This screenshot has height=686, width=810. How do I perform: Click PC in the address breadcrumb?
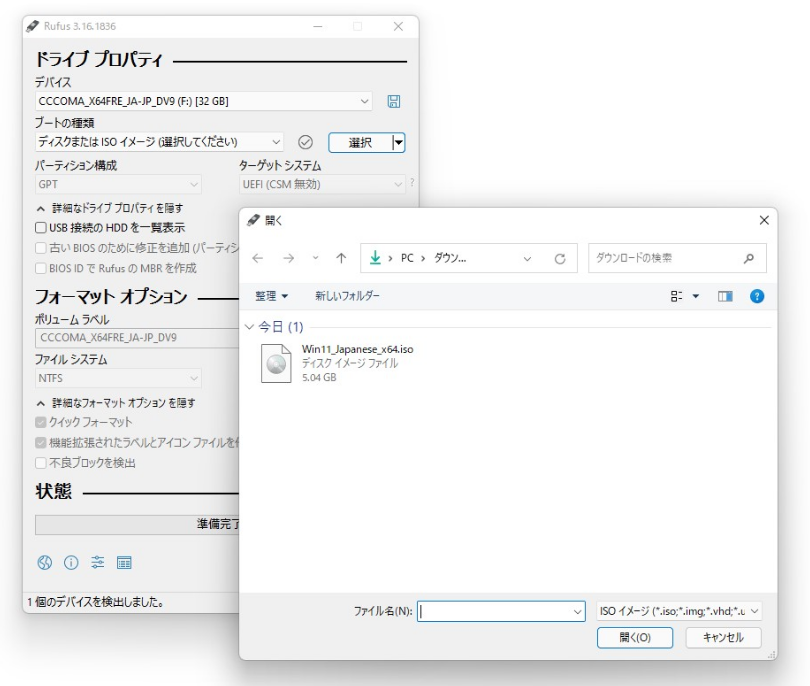[x=407, y=258]
